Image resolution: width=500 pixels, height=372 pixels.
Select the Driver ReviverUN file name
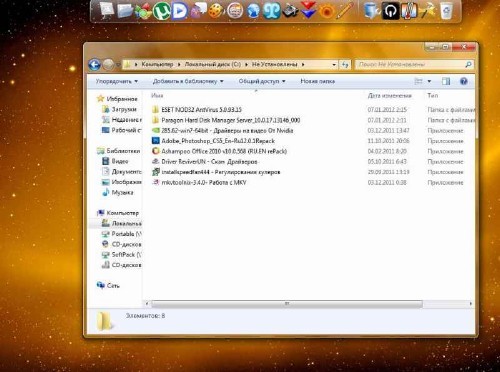click(209, 162)
